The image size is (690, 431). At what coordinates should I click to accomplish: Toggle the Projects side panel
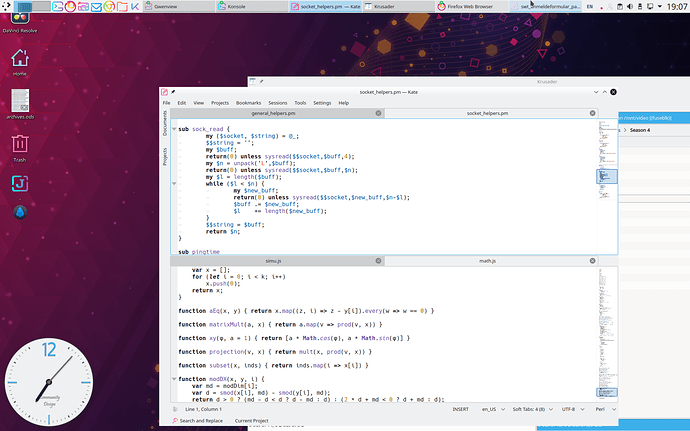[x=165, y=157]
